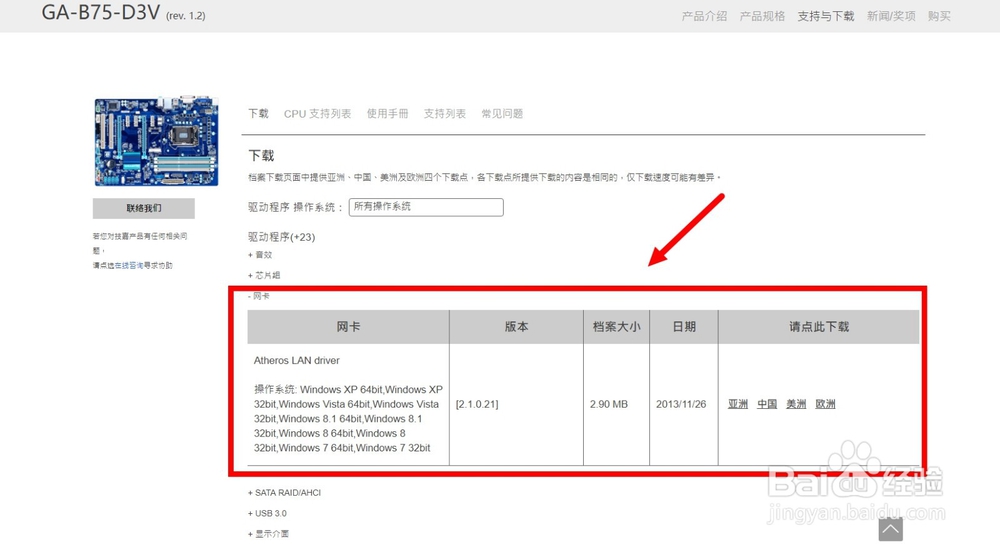Click the 驱动程序(+23) heading
The image size is (1000, 547).
(x=281, y=237)
